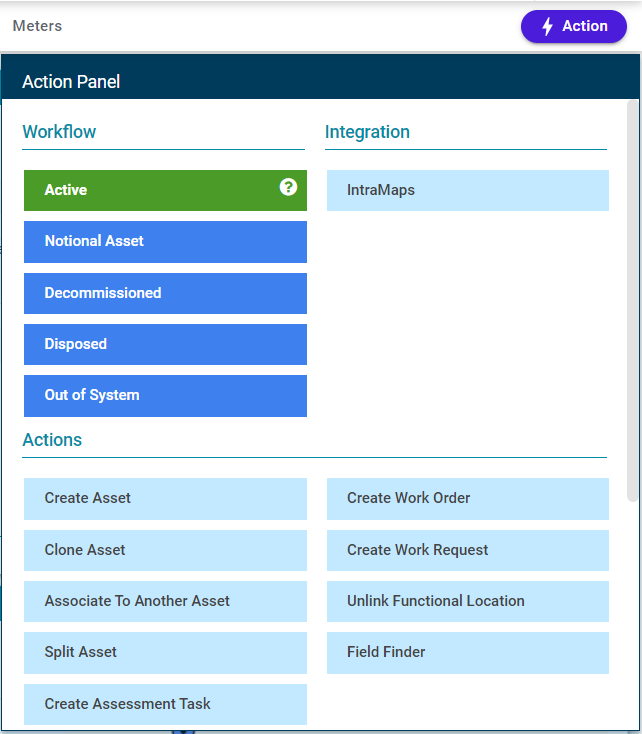Change workflow status to Decommissioned
This screenshot has height=734, width=642.
[x=165, y=293]
